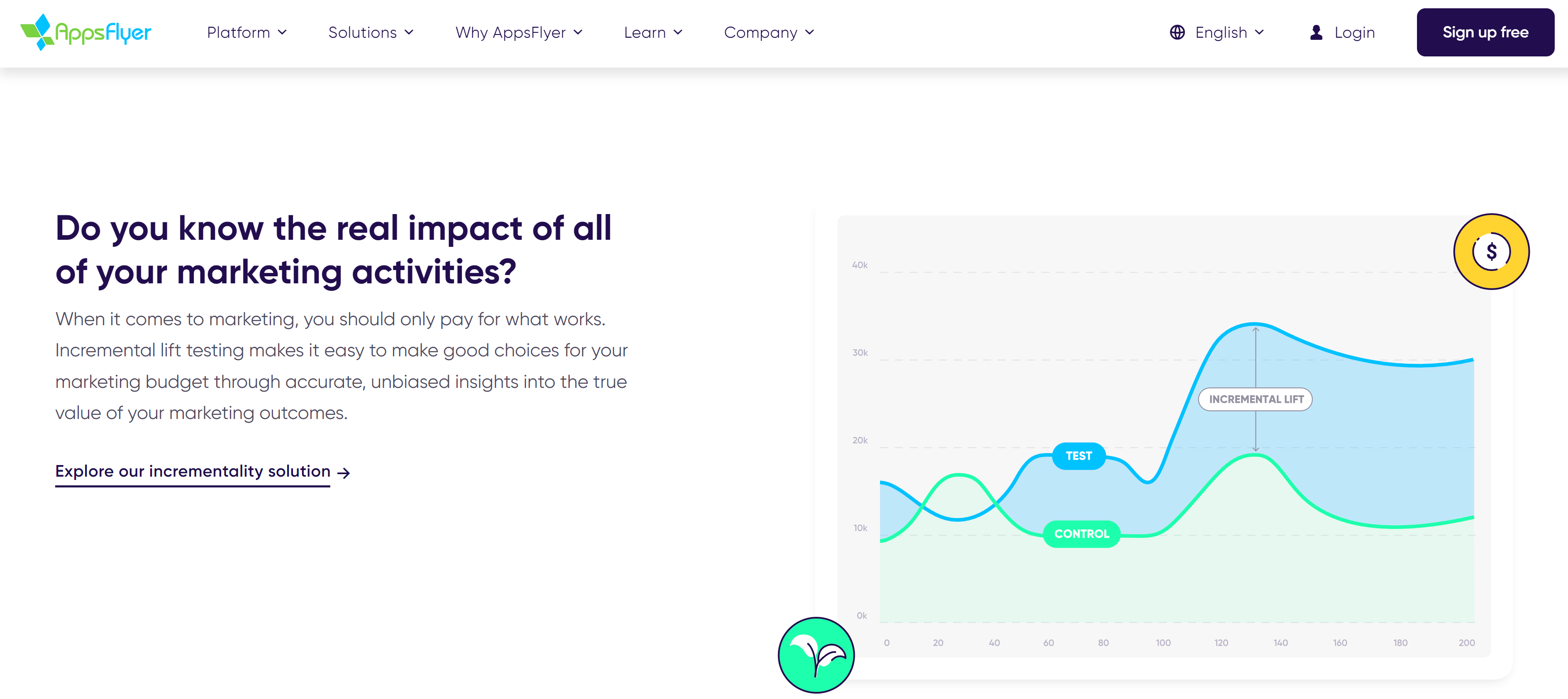
Task: Click the globe language icon
Action: [x=1177, y=32]
